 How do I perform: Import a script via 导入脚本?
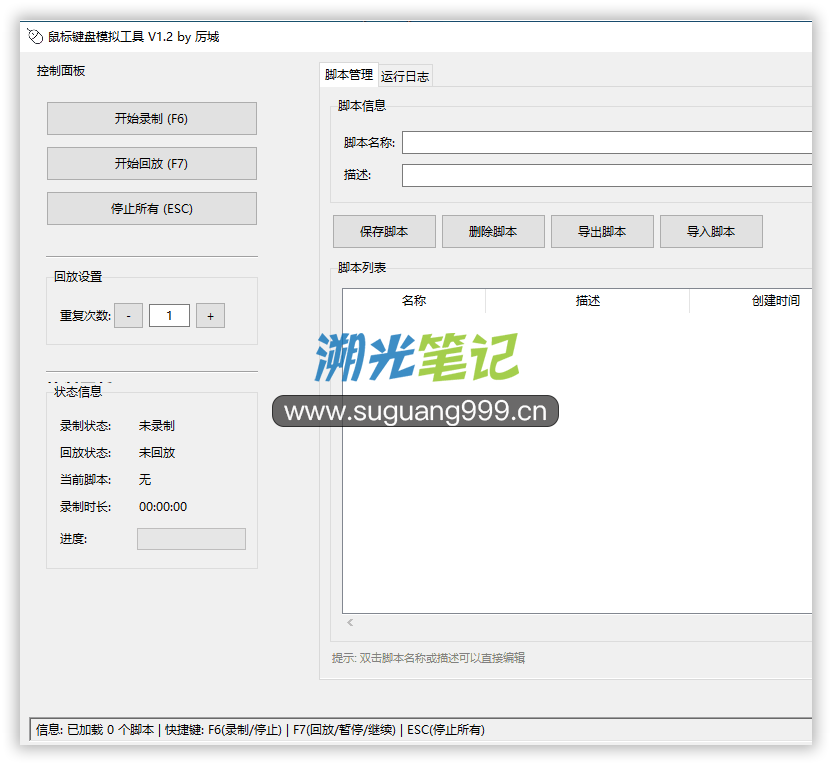[711, 231]
